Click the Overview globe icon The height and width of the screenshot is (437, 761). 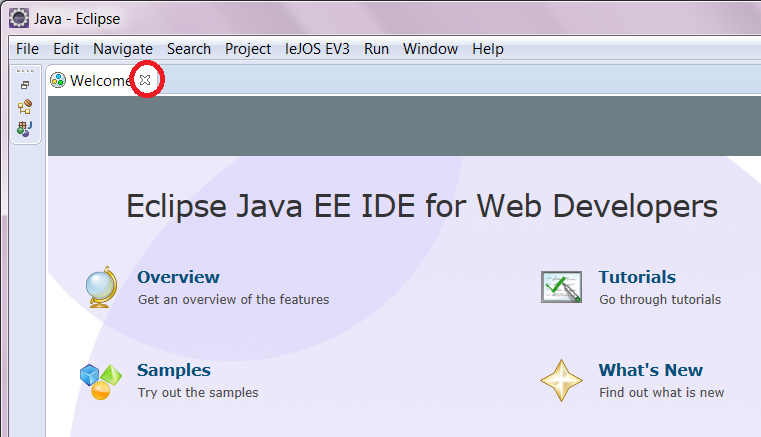click(102, 287)
